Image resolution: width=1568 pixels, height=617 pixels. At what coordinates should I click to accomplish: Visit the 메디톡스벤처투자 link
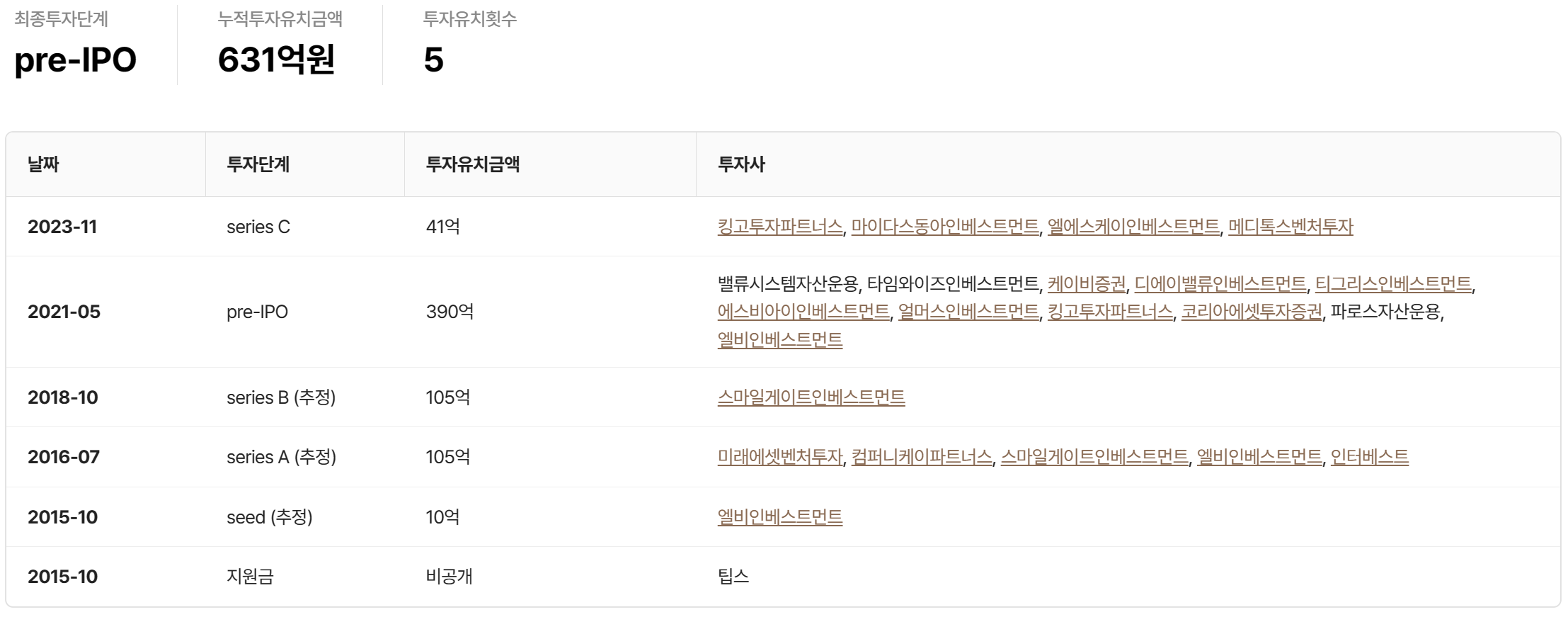(1290, 227)
